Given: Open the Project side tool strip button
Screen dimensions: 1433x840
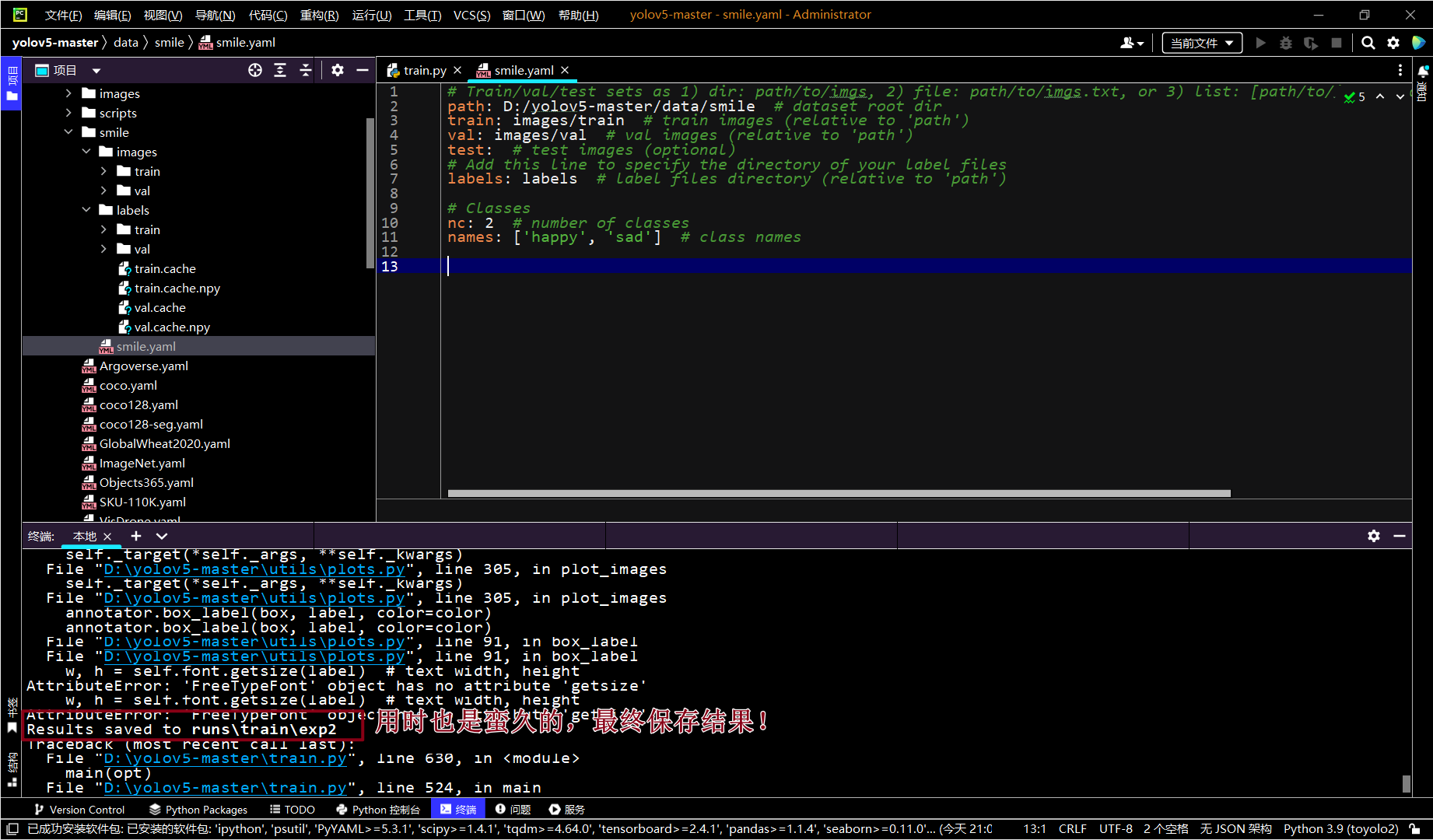Looking at the screenshot, I should coord(12,84).
